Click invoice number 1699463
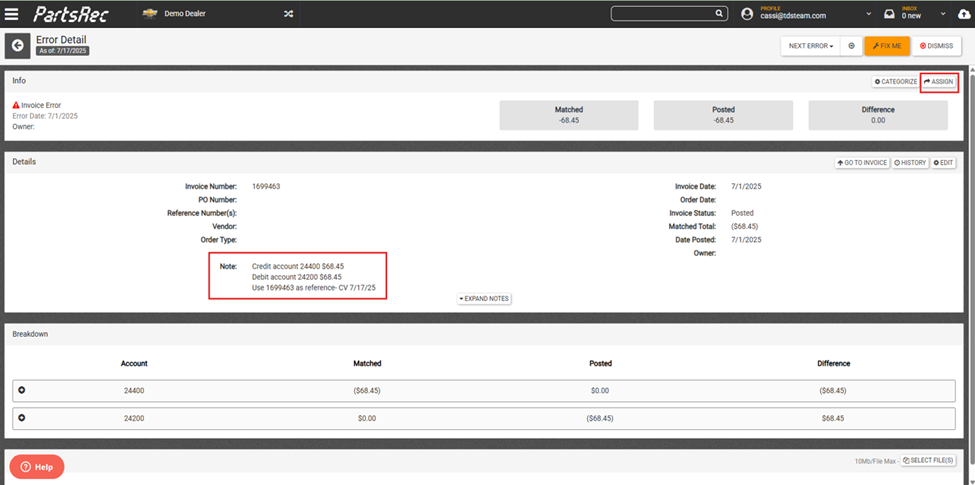The width and height of the screenshot is (975, 485). pyautogui.click(x=266, y=186)
